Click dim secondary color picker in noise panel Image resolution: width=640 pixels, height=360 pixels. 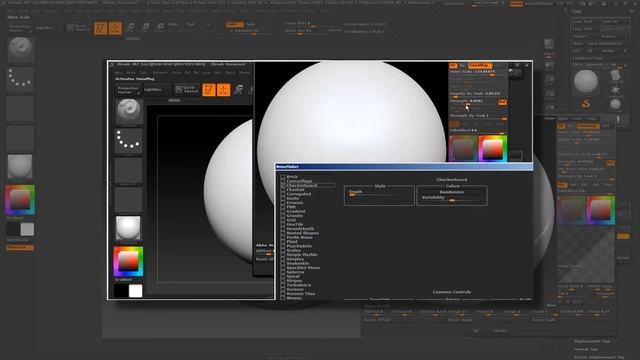point(463,149)
